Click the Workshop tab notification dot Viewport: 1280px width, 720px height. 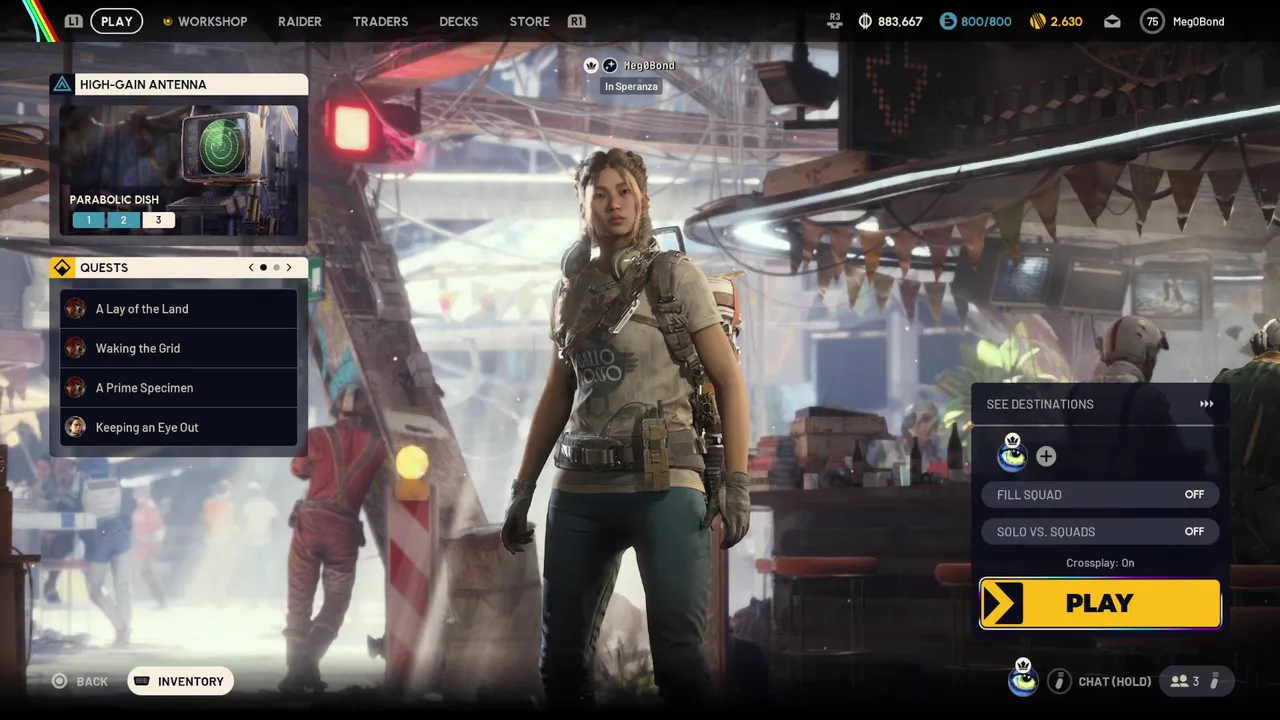point(168,21)
